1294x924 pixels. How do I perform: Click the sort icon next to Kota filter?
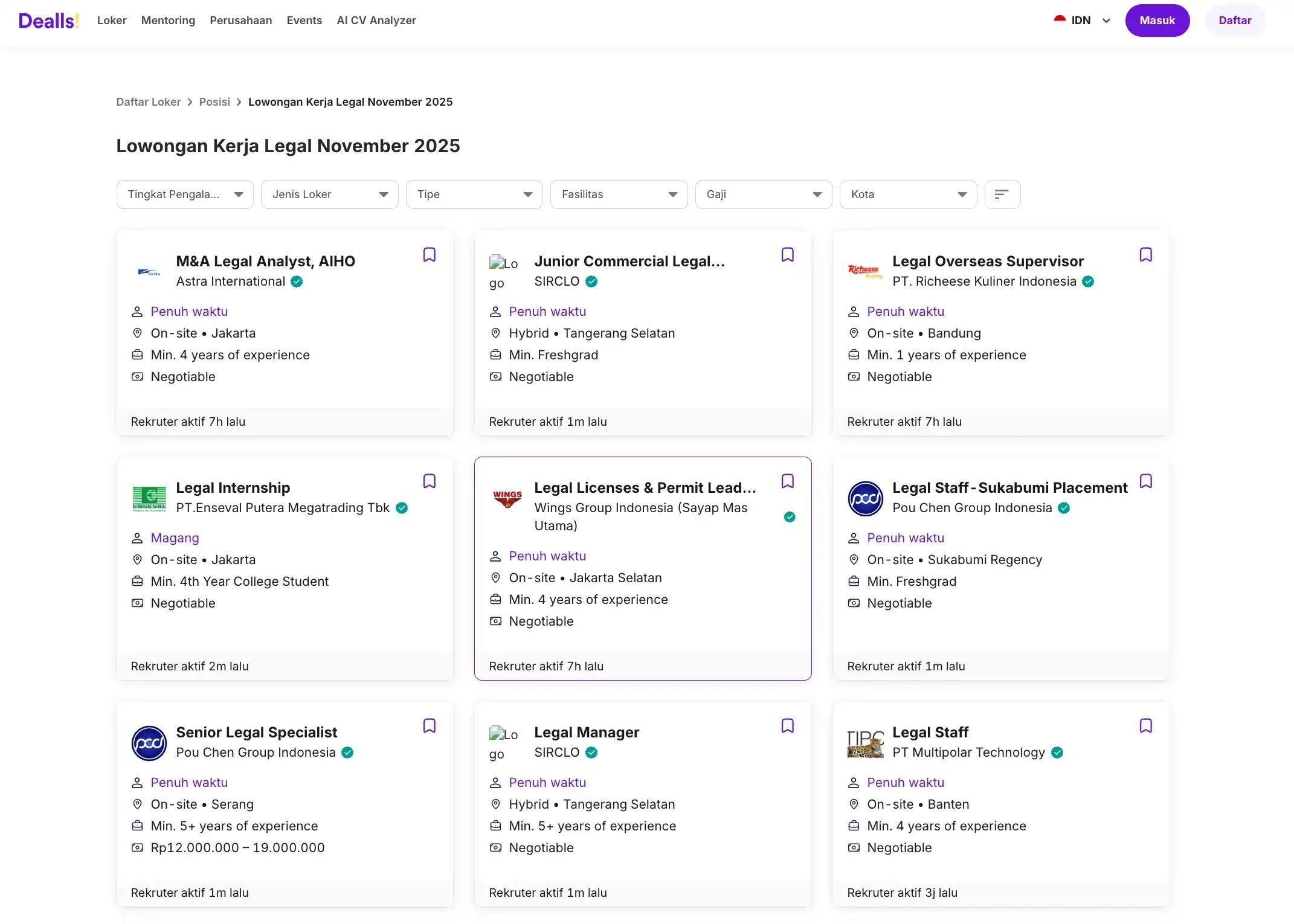click(x=1002, y=194)
